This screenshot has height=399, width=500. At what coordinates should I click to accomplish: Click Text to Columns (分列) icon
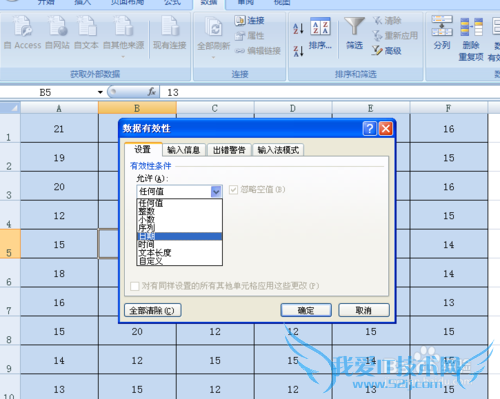tap(442, 32)
